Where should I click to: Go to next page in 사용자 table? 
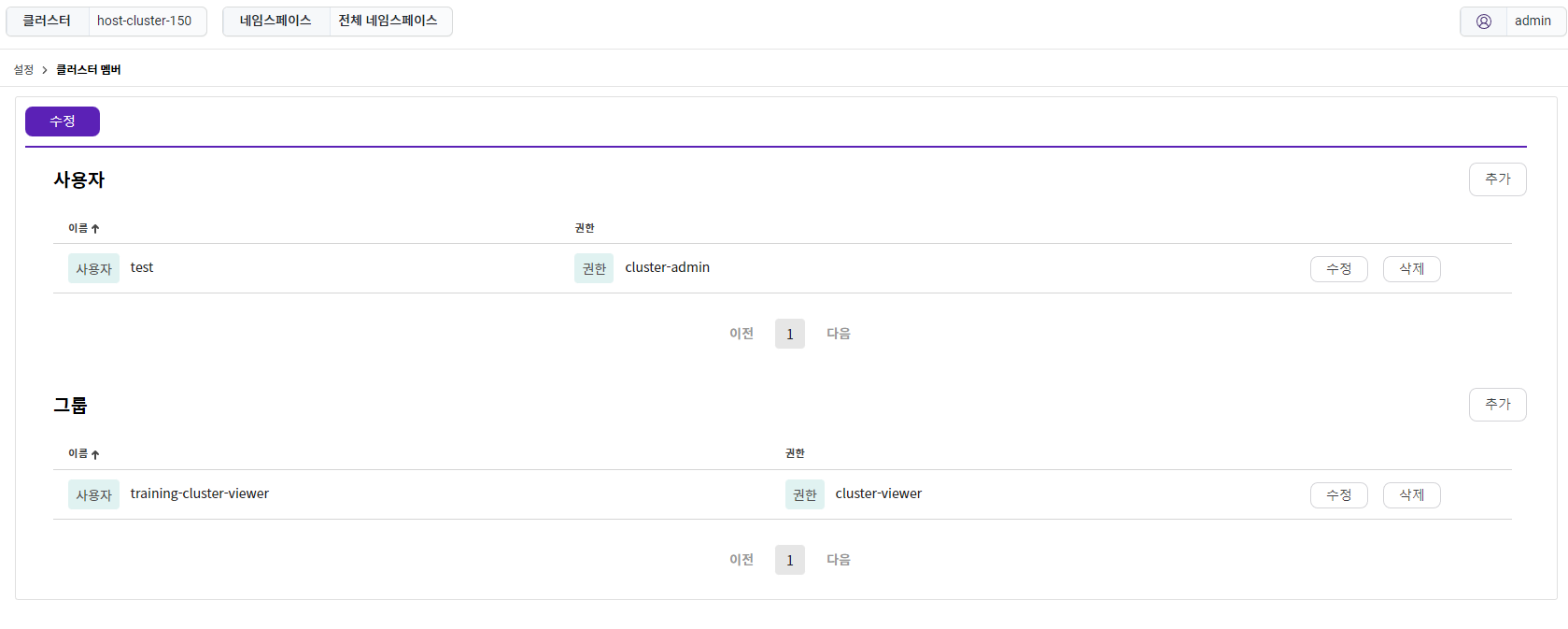(839, 334)
